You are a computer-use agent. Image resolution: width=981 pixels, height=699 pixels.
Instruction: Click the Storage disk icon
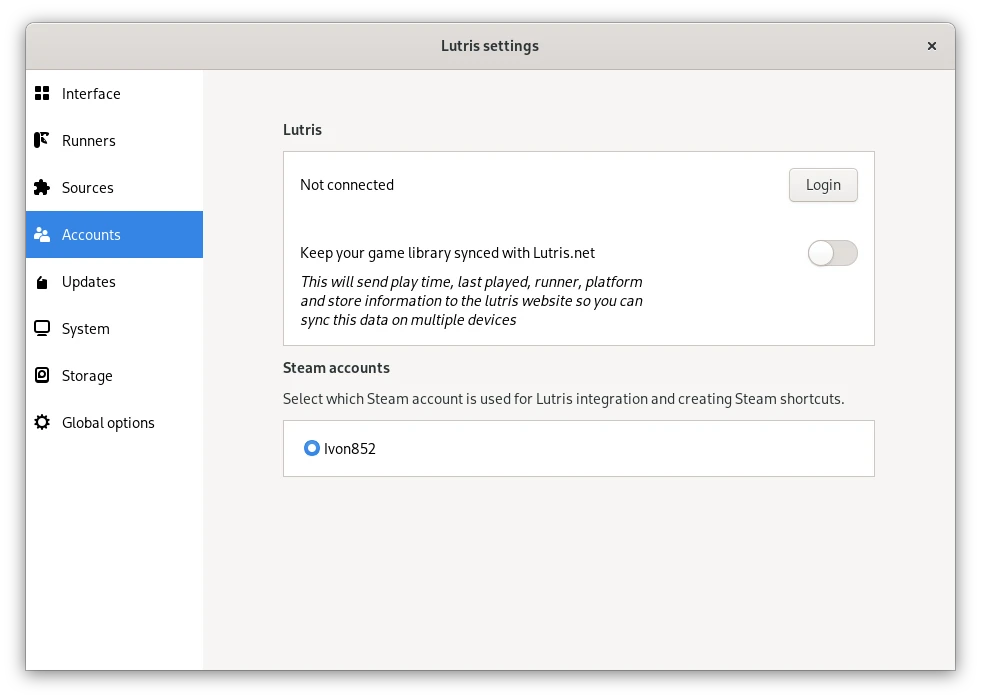(42, 376)
